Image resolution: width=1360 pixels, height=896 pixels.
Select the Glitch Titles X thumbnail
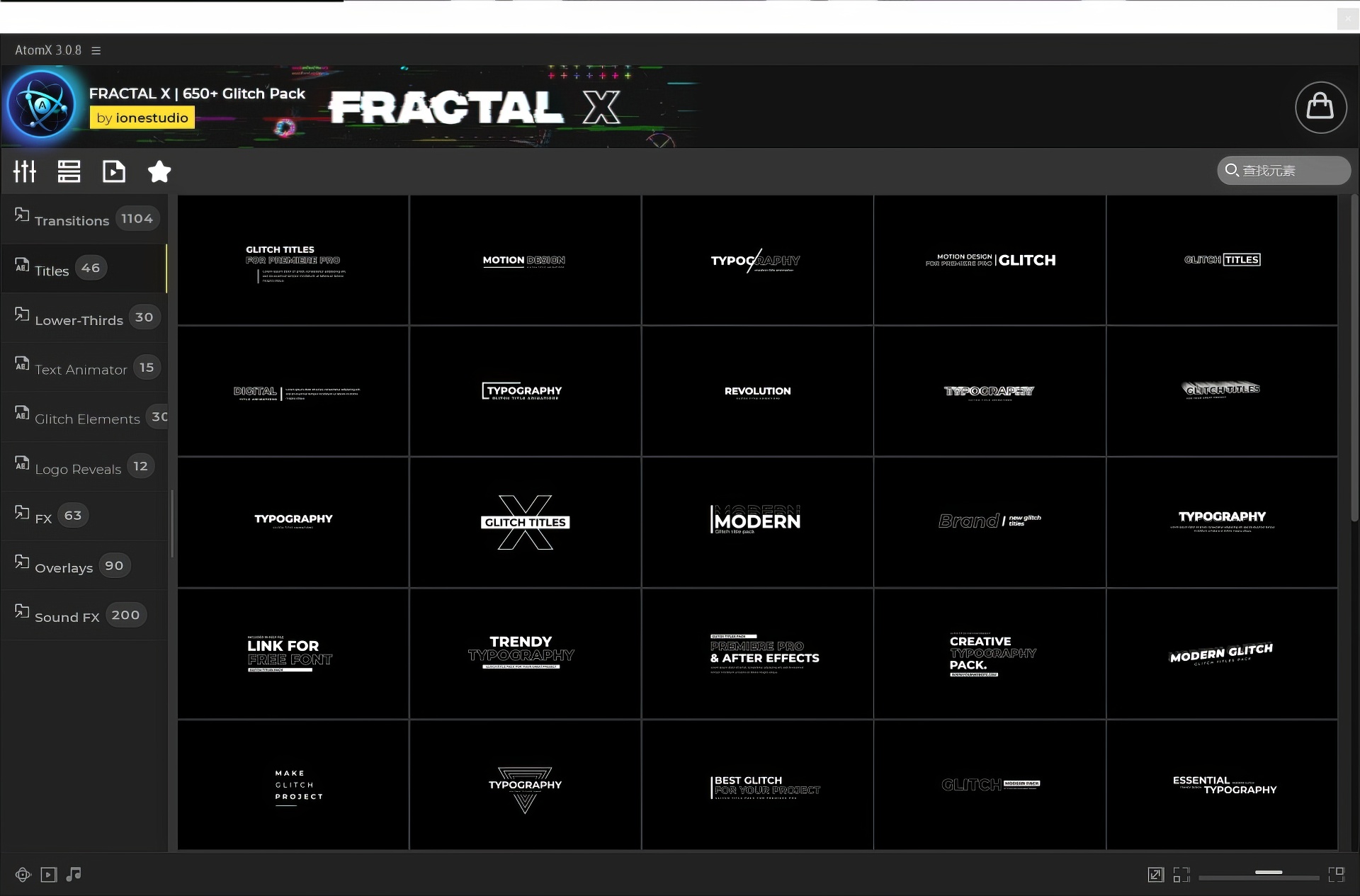pos(525,522)
